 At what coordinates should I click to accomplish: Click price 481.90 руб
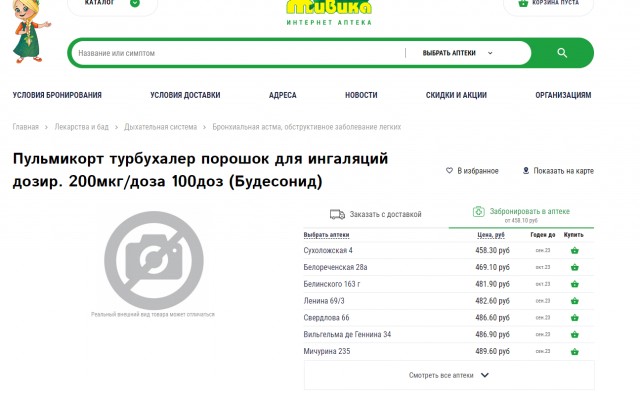pyautogui.click(x=492, y=284)
